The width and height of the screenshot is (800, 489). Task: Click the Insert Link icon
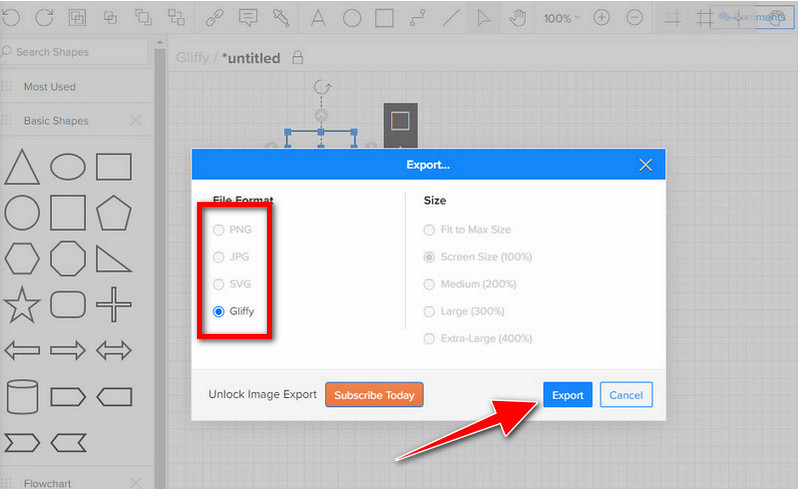coord(214,18)
